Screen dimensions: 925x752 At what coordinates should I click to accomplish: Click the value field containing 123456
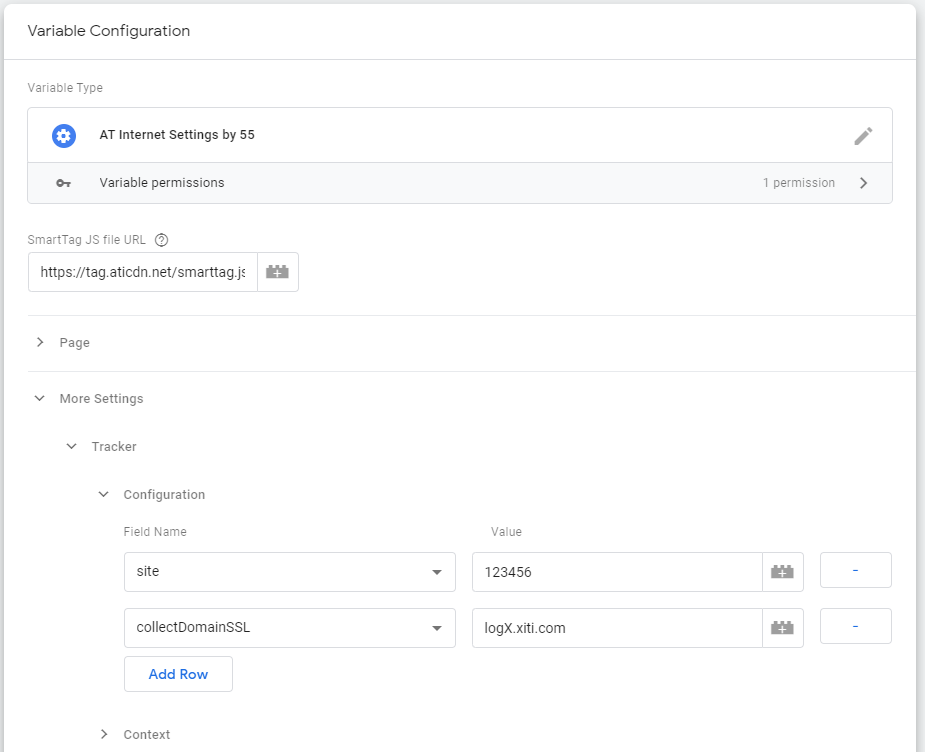[x=616, y=572]
